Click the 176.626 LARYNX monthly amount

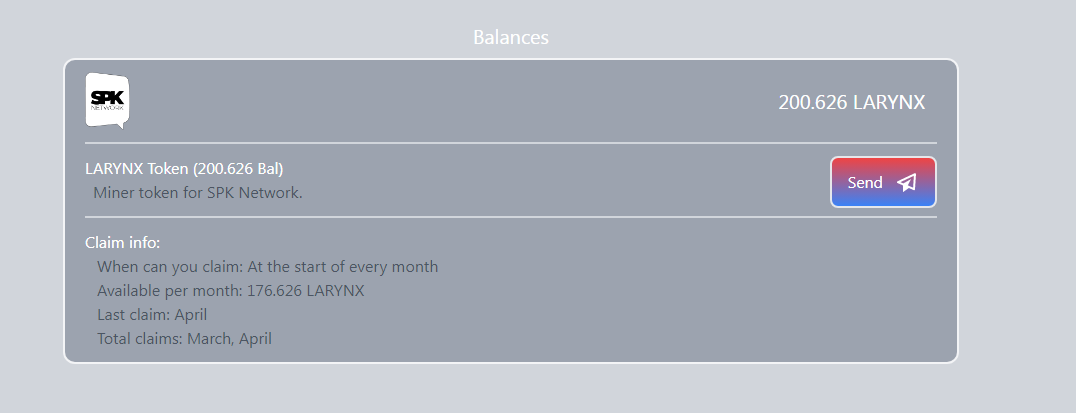(305, 291)
